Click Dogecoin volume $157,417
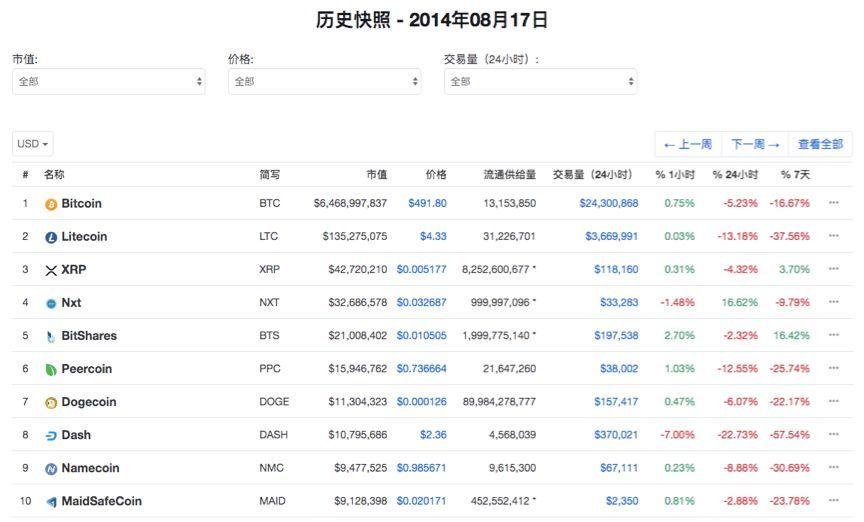864x522 pixels. coord(616,402)
